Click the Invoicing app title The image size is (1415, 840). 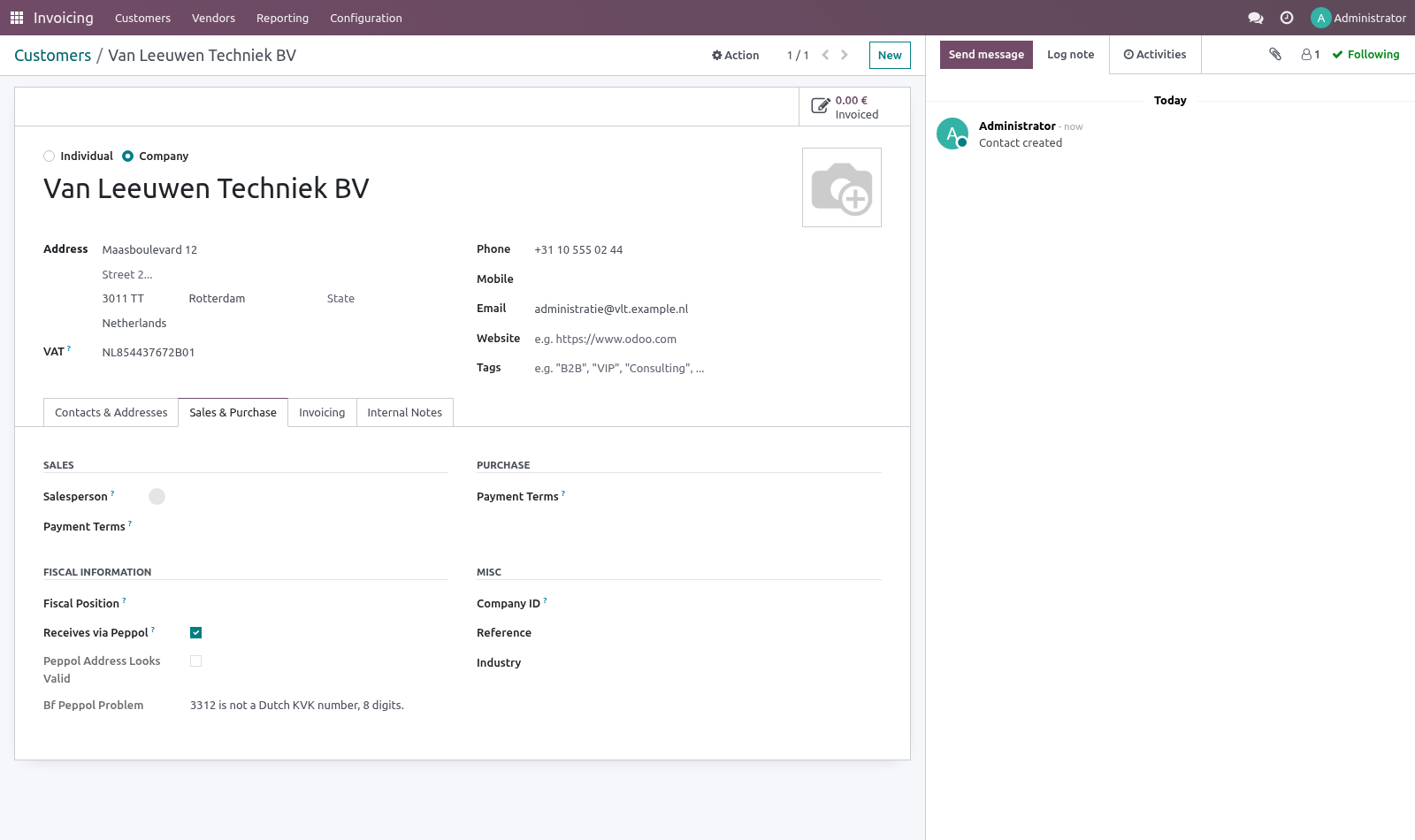point(63,18)
